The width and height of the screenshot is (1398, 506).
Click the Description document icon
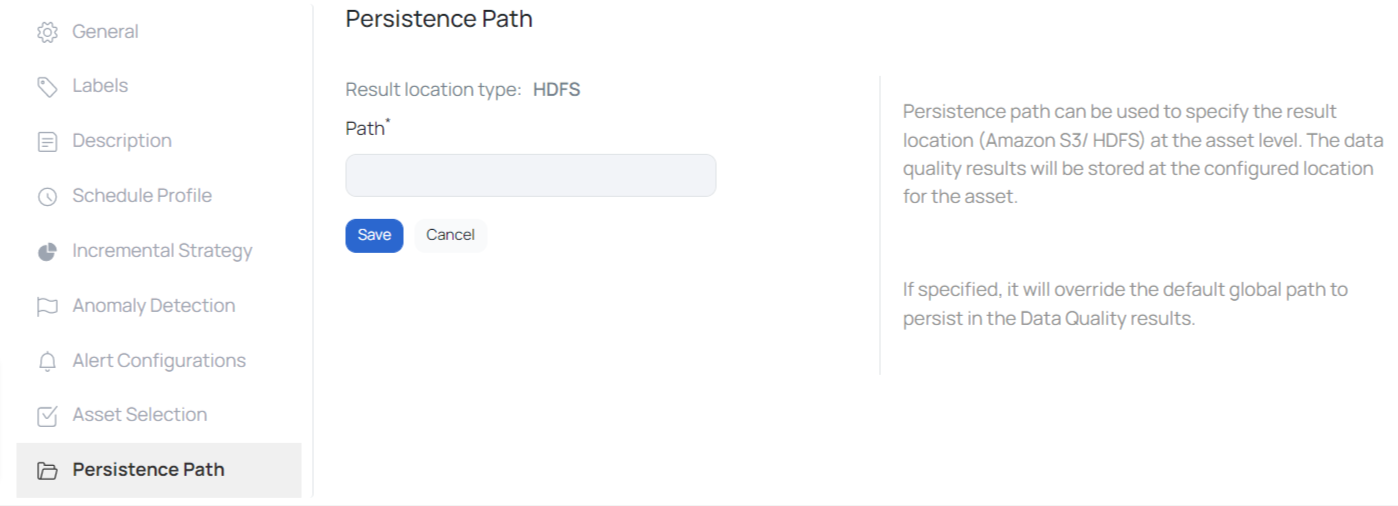(47, 142)
